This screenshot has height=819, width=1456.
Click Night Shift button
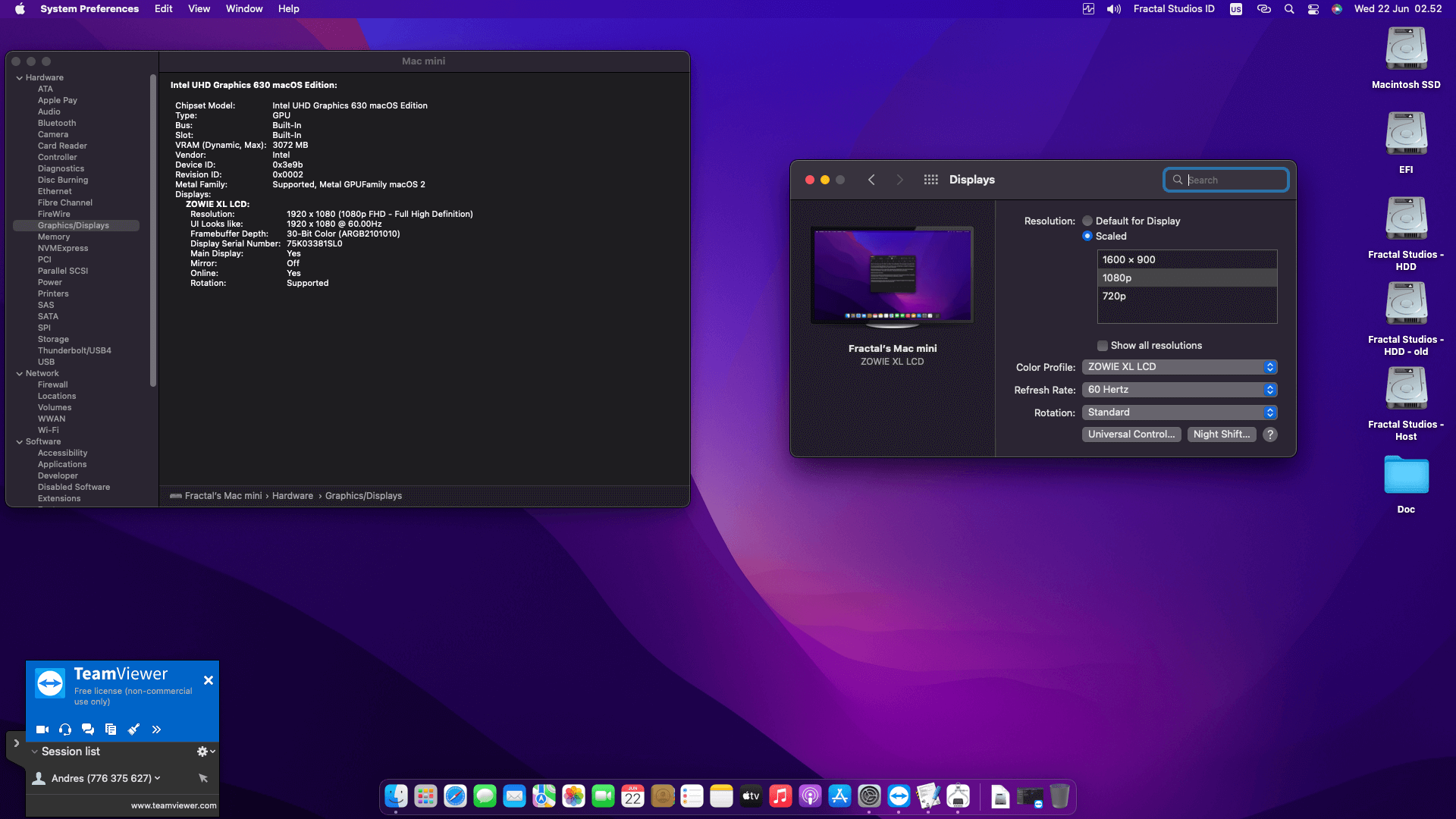1222,435
